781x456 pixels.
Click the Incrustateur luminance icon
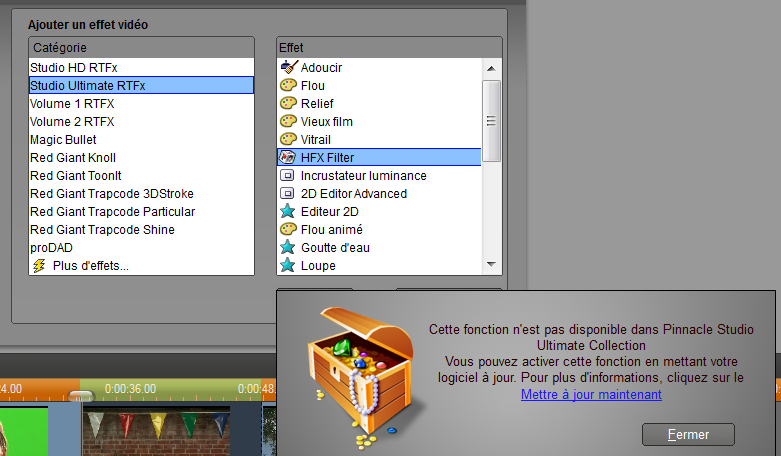(x=287, y=175)
